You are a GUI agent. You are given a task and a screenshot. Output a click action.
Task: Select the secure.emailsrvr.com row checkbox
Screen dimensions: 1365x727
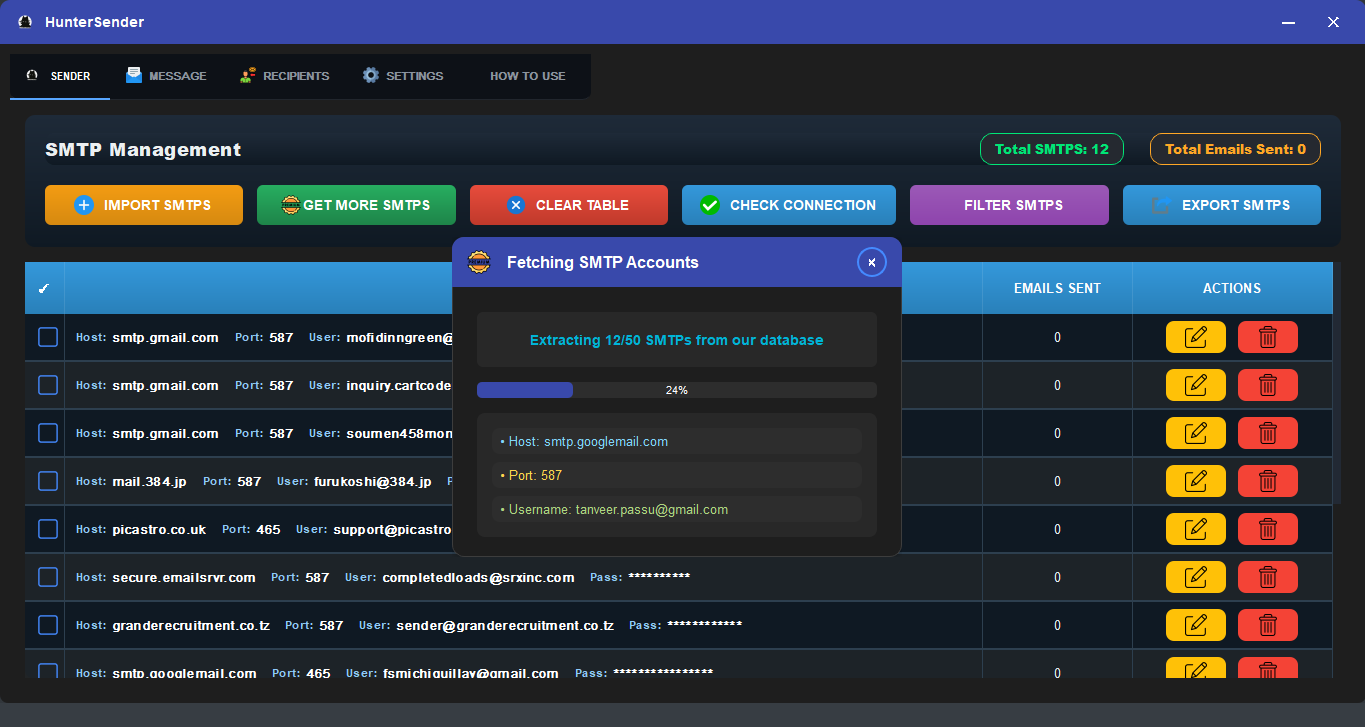[48, 578]
